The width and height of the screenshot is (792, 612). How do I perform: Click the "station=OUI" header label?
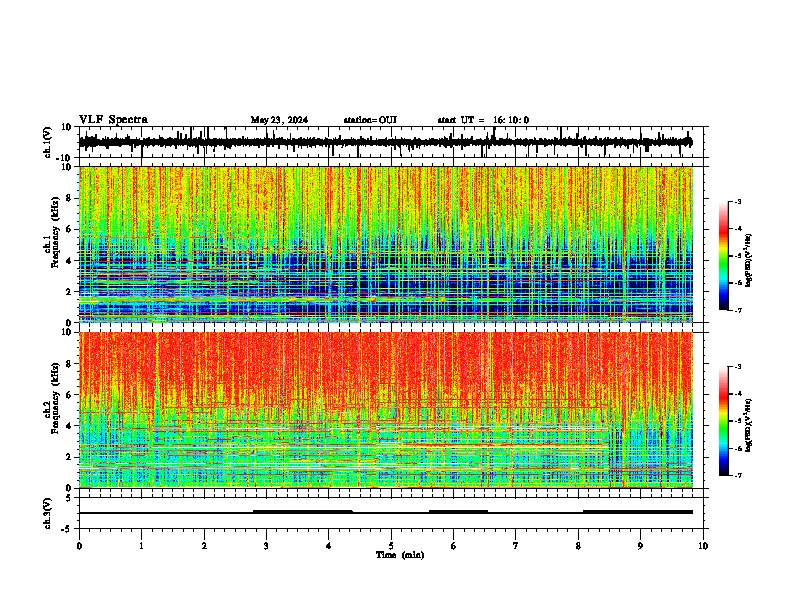pos(370,120)
